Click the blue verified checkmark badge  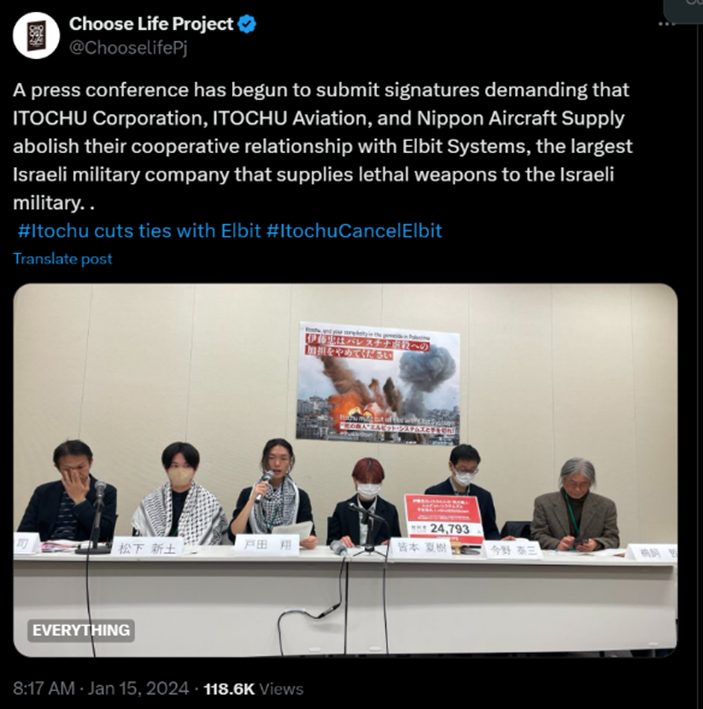coord(247,24)
